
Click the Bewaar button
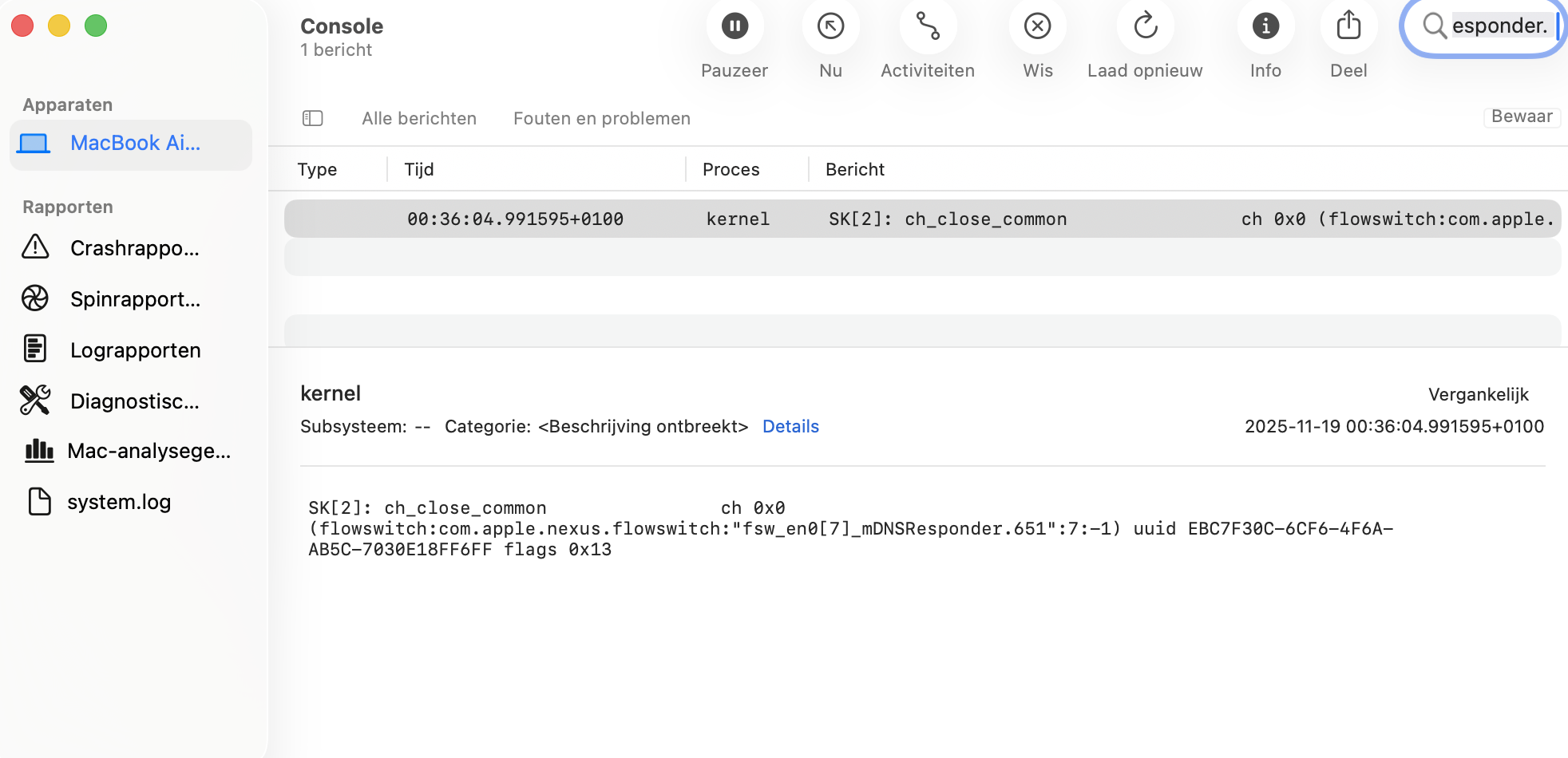[x=1521, y=116]
